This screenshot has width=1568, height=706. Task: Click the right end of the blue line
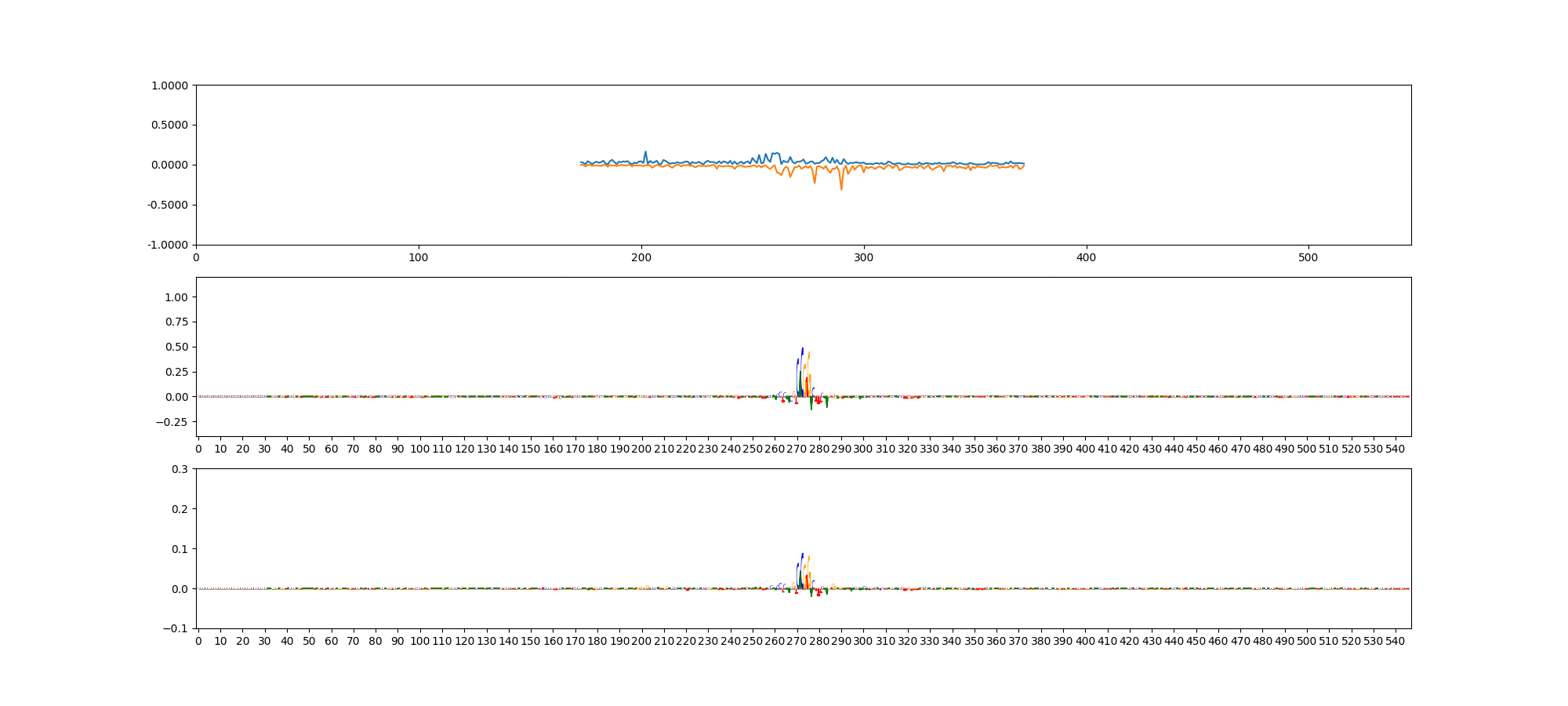coord(1024,163)
